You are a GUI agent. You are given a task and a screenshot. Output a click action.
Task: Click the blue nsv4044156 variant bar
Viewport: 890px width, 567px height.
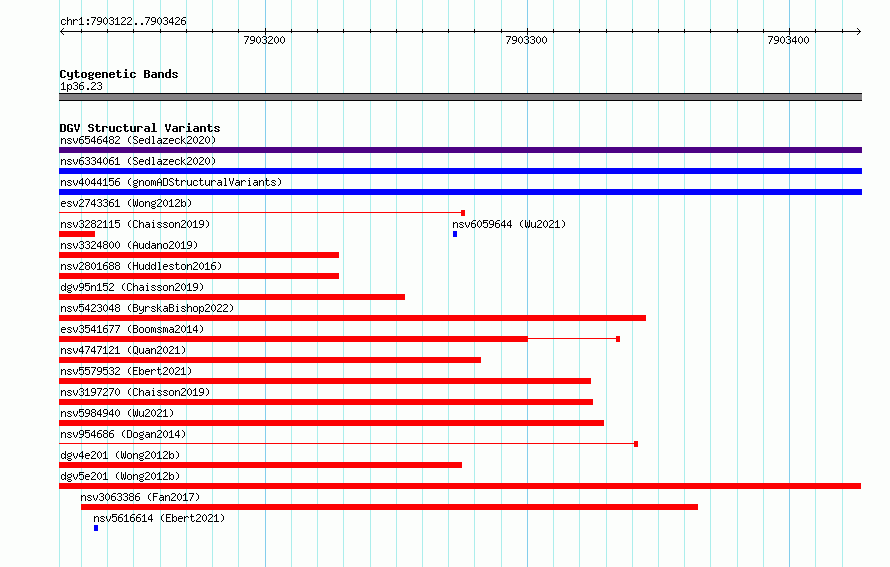pos(460,192)
